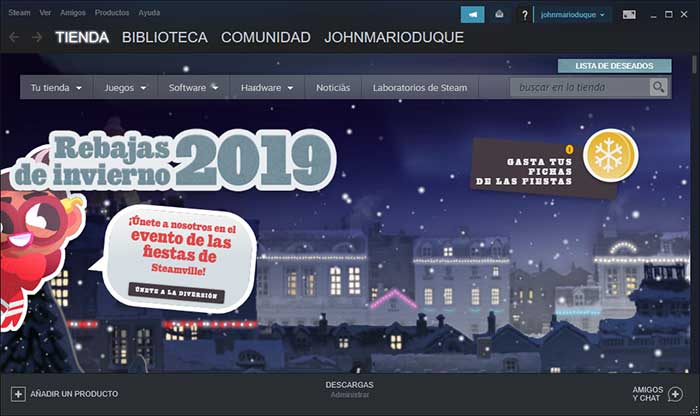Screen dimensions: 700x416
Task: Close the Steam window
Action: coord(684,14)
